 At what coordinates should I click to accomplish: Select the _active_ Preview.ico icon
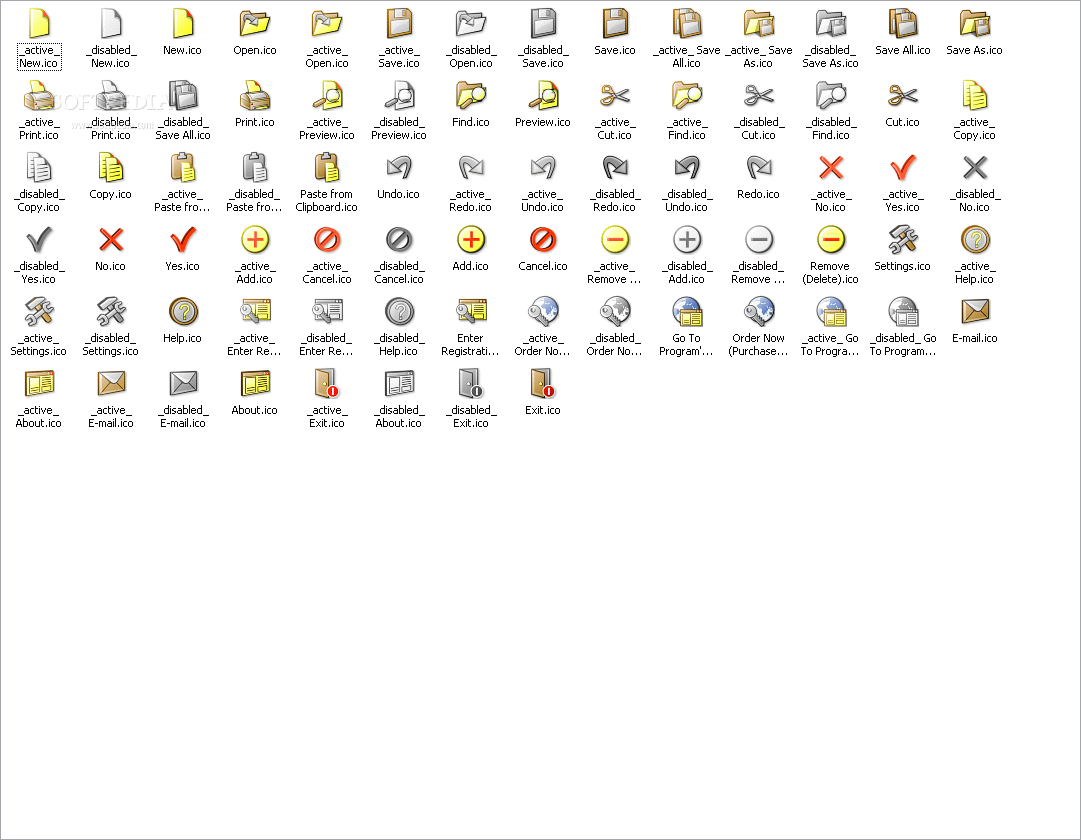(327, 95)
